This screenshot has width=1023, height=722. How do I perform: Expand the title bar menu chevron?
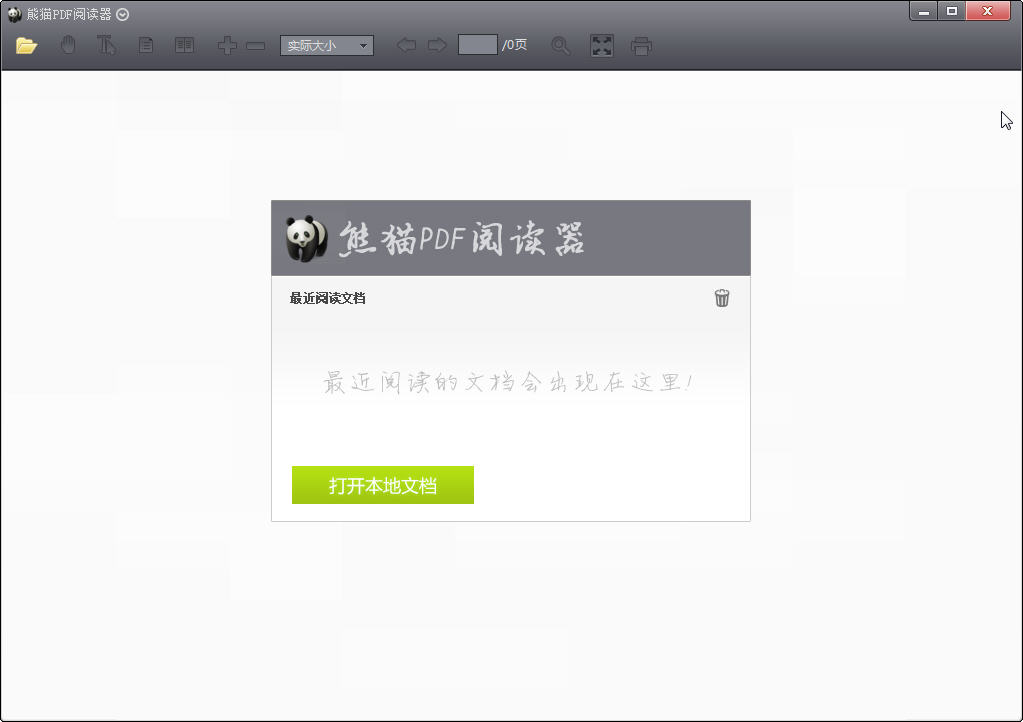coord(121,14)
